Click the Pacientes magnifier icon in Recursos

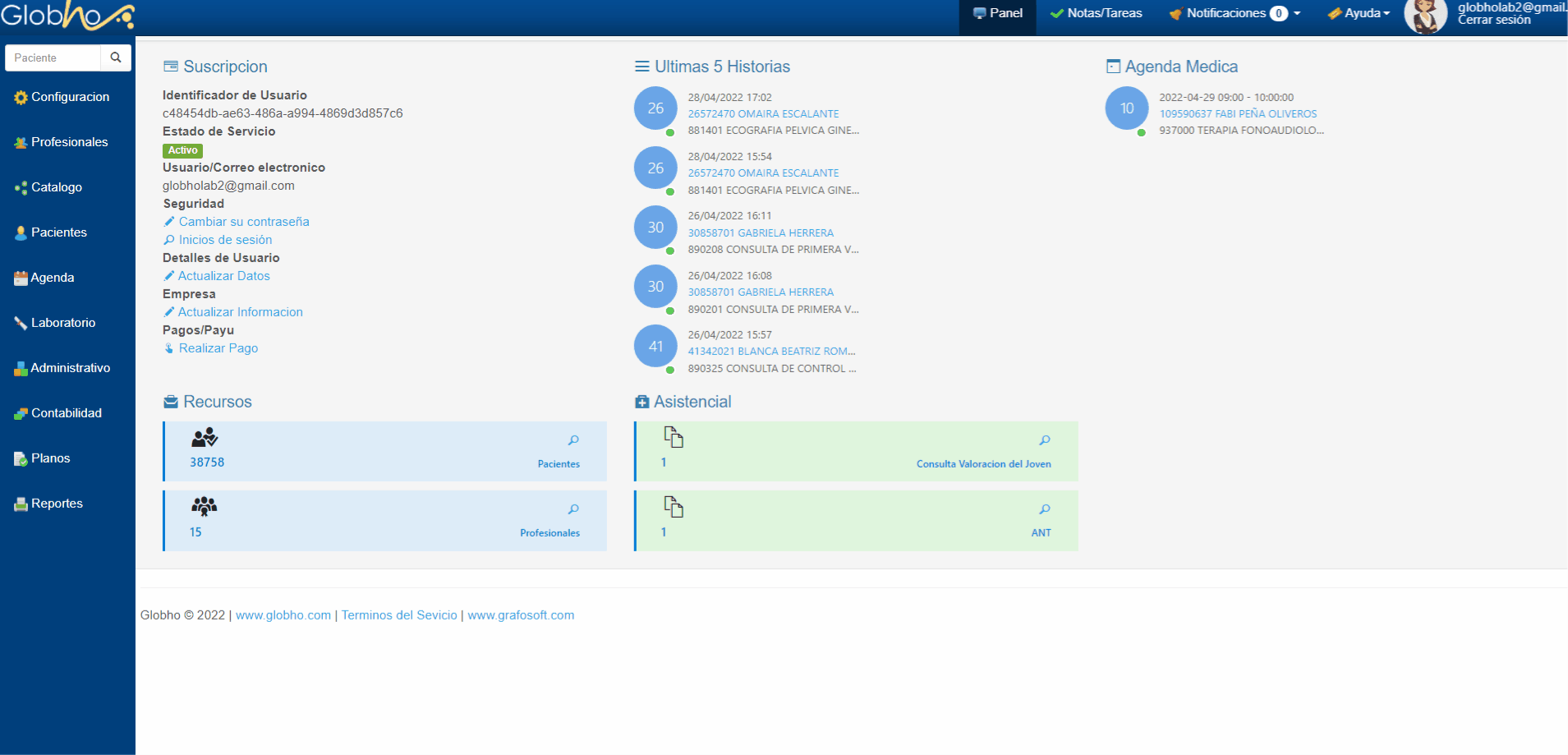[573, 440]
